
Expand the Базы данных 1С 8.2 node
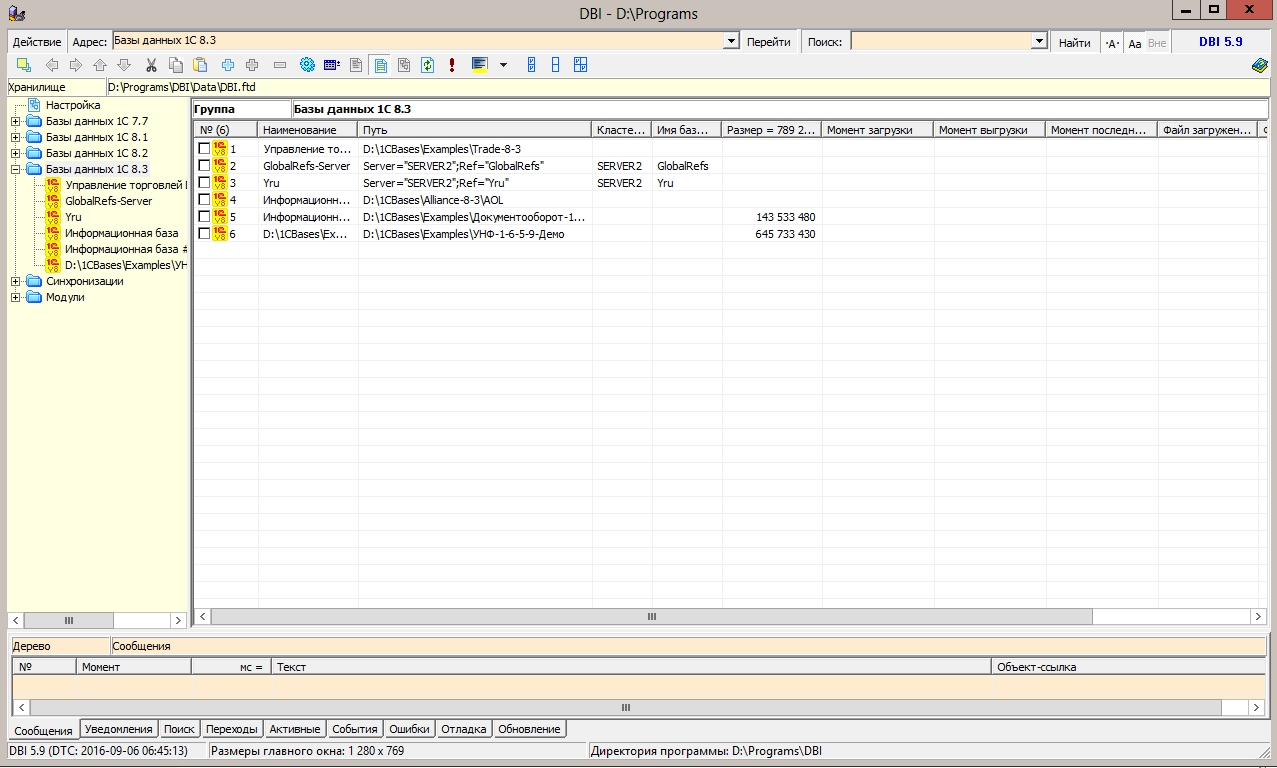(16, 154)
